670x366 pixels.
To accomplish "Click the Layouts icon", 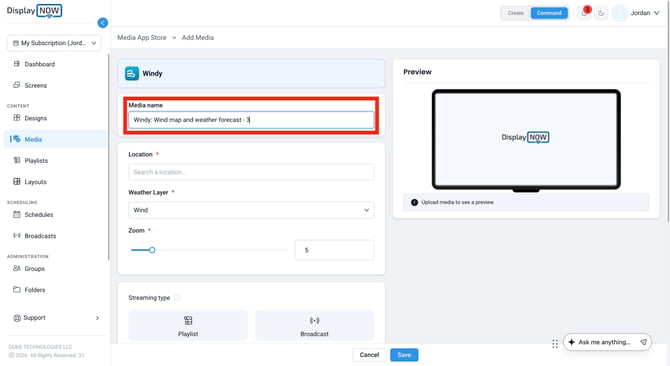I will 17,182.
